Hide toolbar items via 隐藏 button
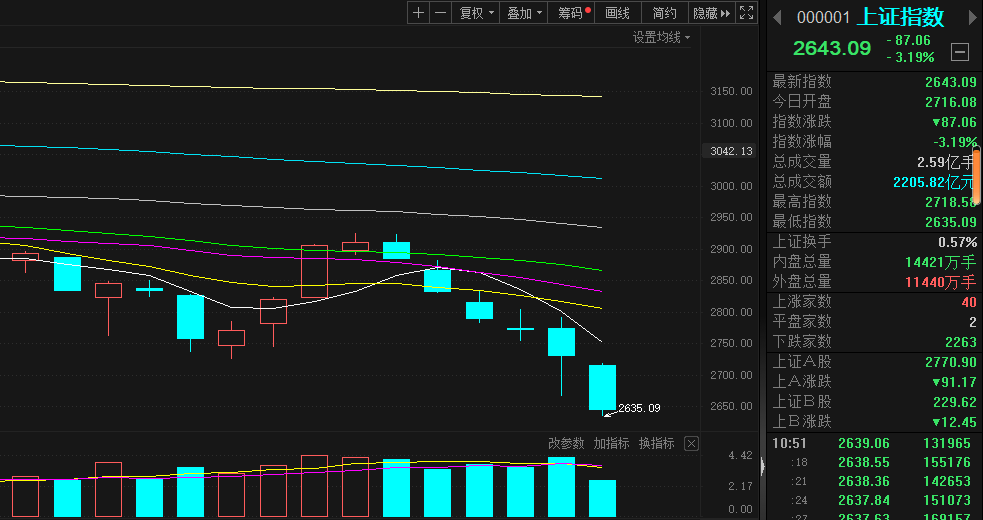Viewport: 983px width, 520px height. 711,13
